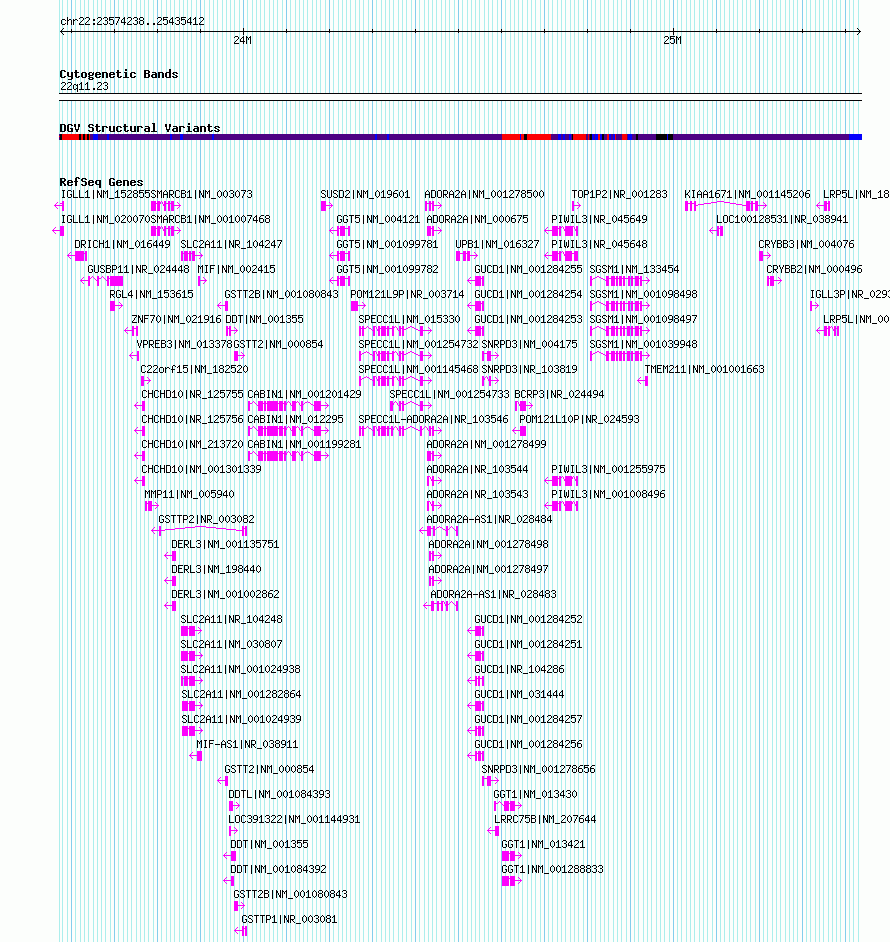Image resolution: width=890 pixels, height=942 pixels.
Task: Click the MMP11|NM_005940 gene label
Action: tap(189, 494)
